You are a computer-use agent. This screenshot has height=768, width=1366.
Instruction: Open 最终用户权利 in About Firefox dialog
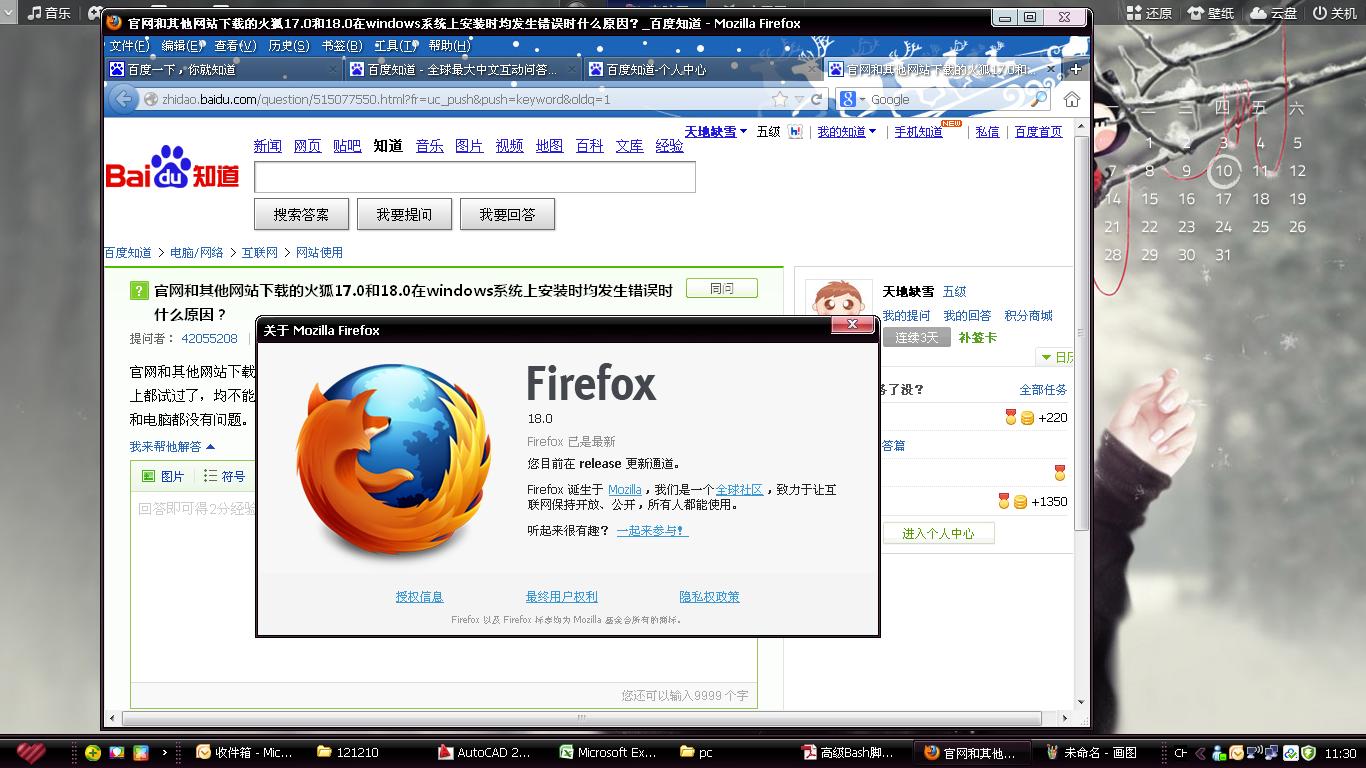tap(561, 596)
